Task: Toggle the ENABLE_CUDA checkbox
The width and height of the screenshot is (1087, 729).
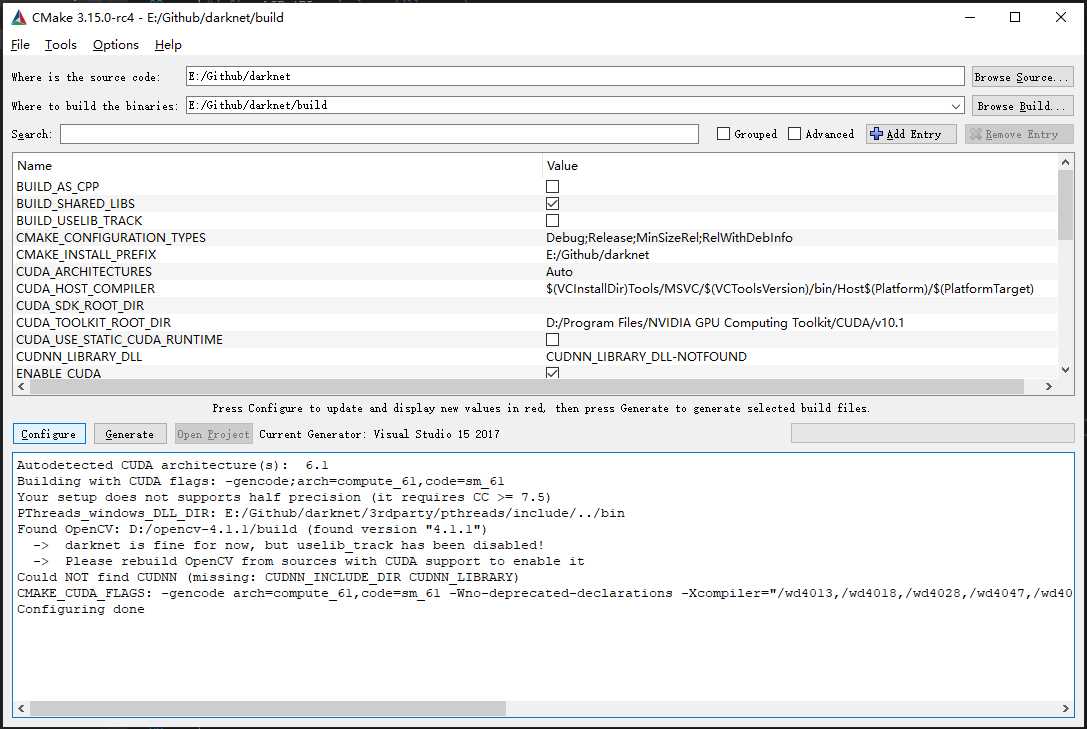Action: click(553, 373)
